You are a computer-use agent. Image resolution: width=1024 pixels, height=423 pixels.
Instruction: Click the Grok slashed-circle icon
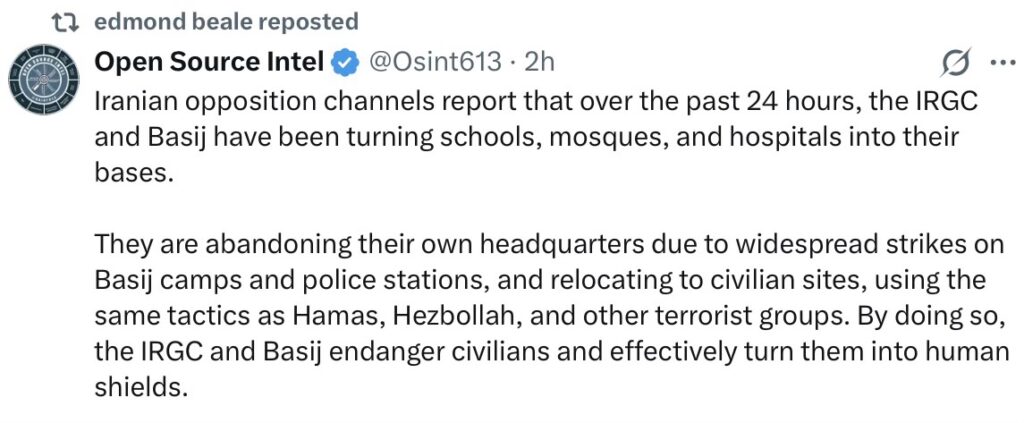pos(955,63)
